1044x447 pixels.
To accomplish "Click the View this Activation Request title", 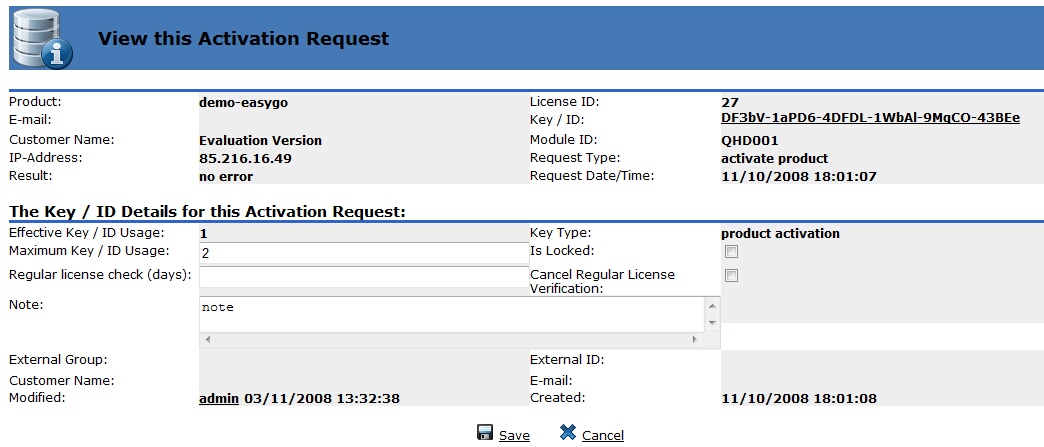I will pyautogui.click(x=243, y=39).
